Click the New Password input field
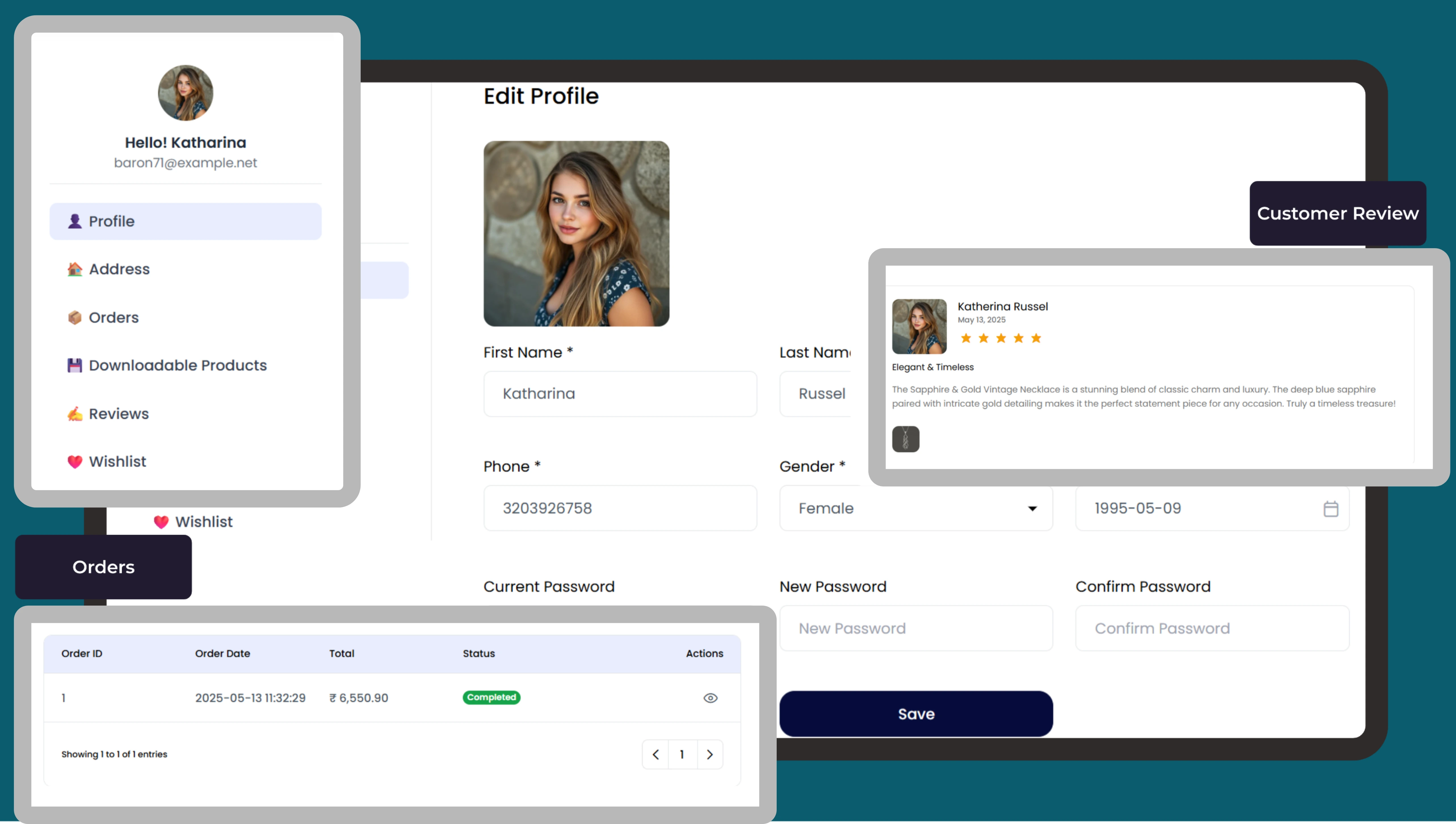 (x=915, y=628)
